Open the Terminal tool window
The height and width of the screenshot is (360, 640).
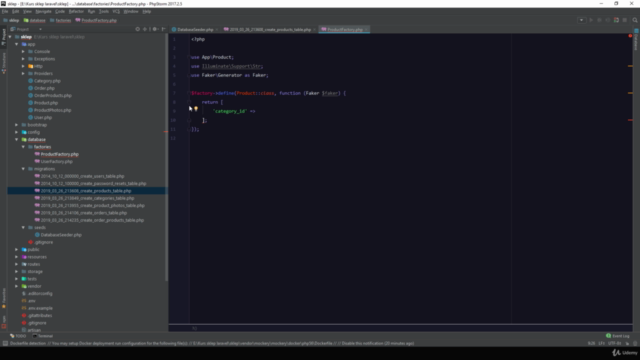(43, 336)
